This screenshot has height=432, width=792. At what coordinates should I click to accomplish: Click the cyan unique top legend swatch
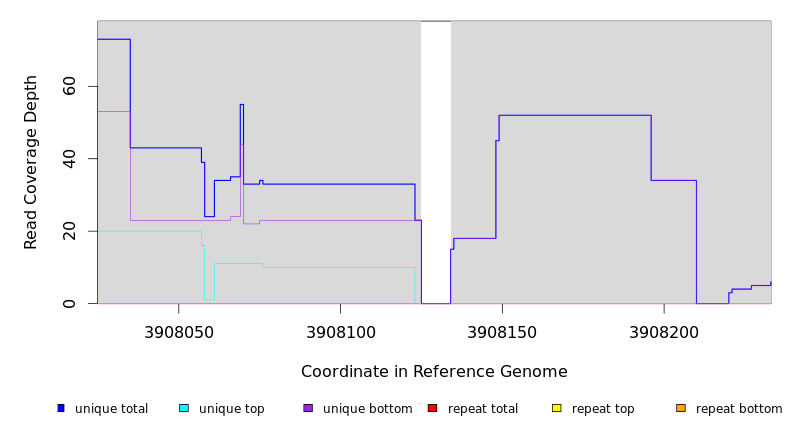pos(184,408)
